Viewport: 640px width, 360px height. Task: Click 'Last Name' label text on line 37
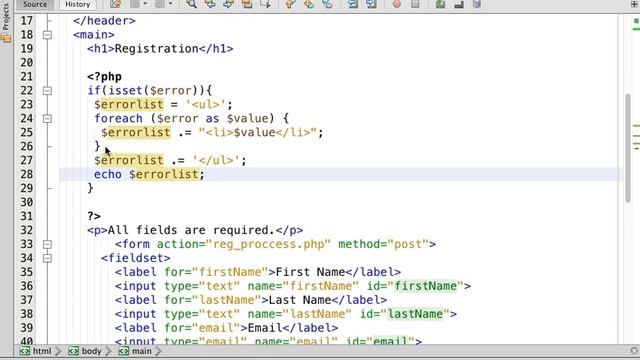point(300,300)
